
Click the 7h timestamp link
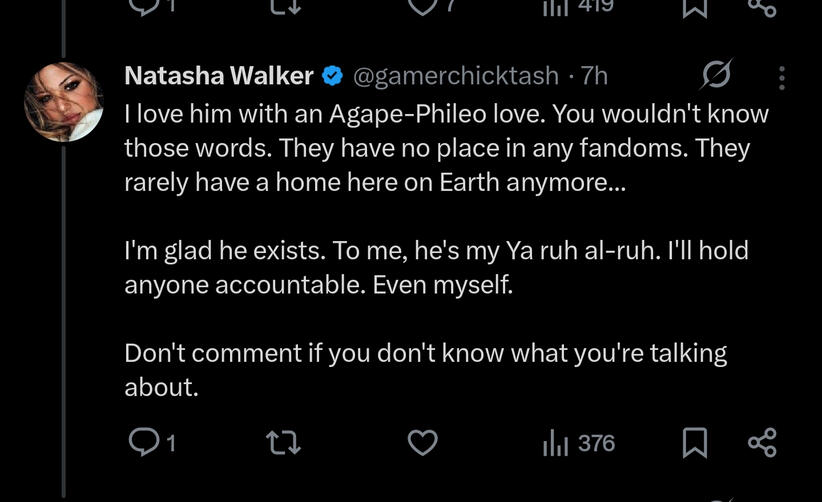pyautogui.click(x=594, y=76)
